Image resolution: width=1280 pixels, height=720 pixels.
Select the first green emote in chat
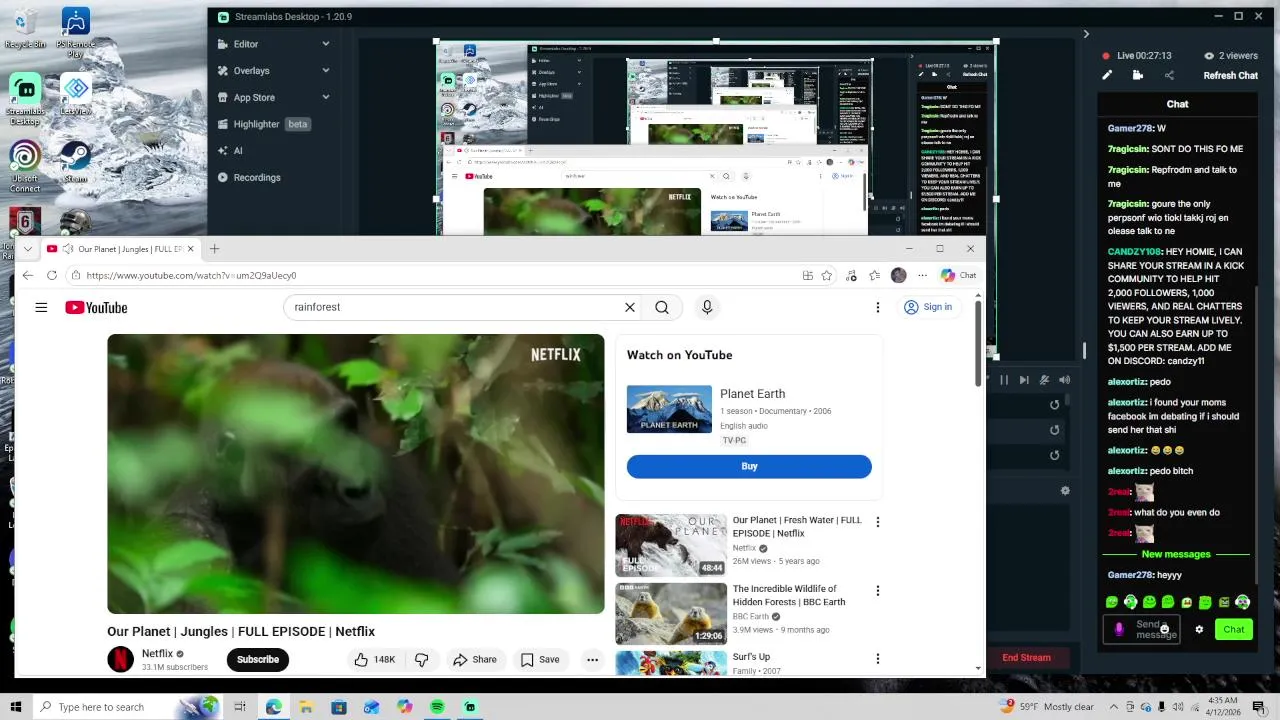pos(1112,602)
